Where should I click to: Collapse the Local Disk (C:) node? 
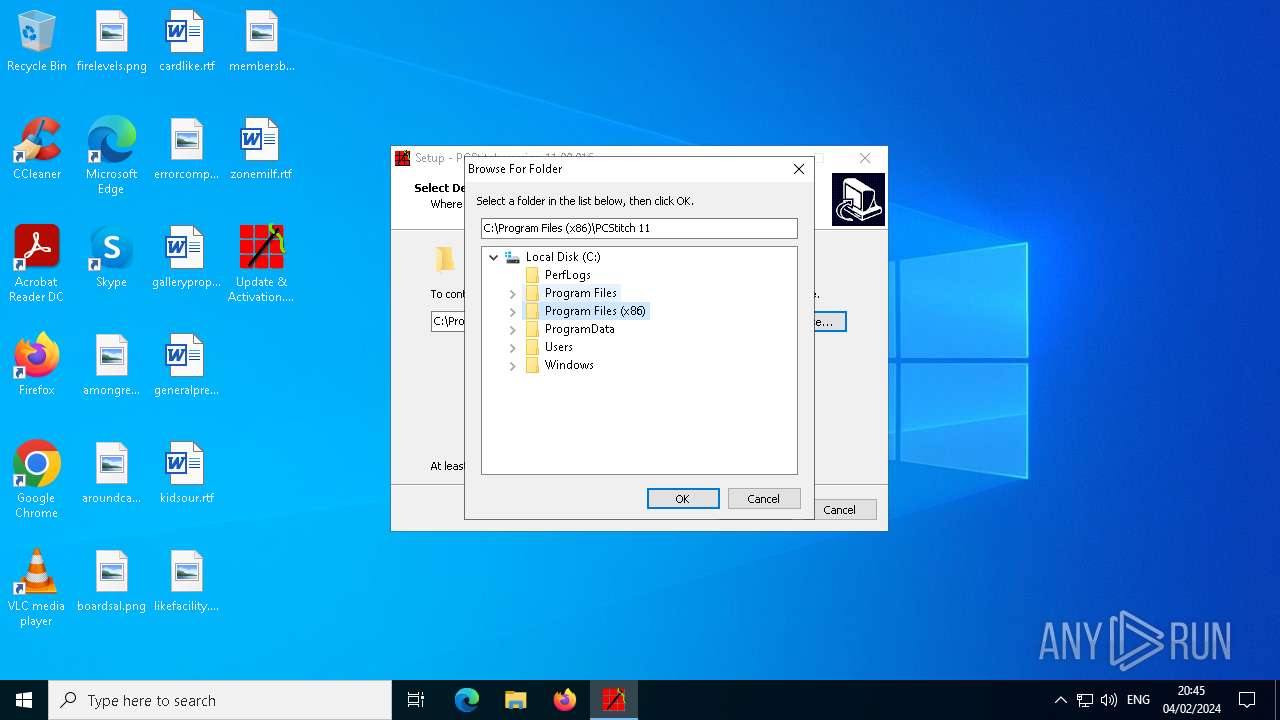494,257
